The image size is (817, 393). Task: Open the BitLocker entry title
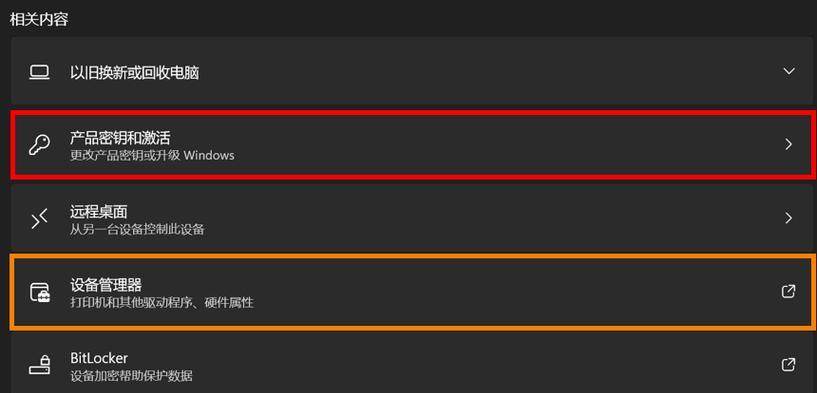click(99, 359)
